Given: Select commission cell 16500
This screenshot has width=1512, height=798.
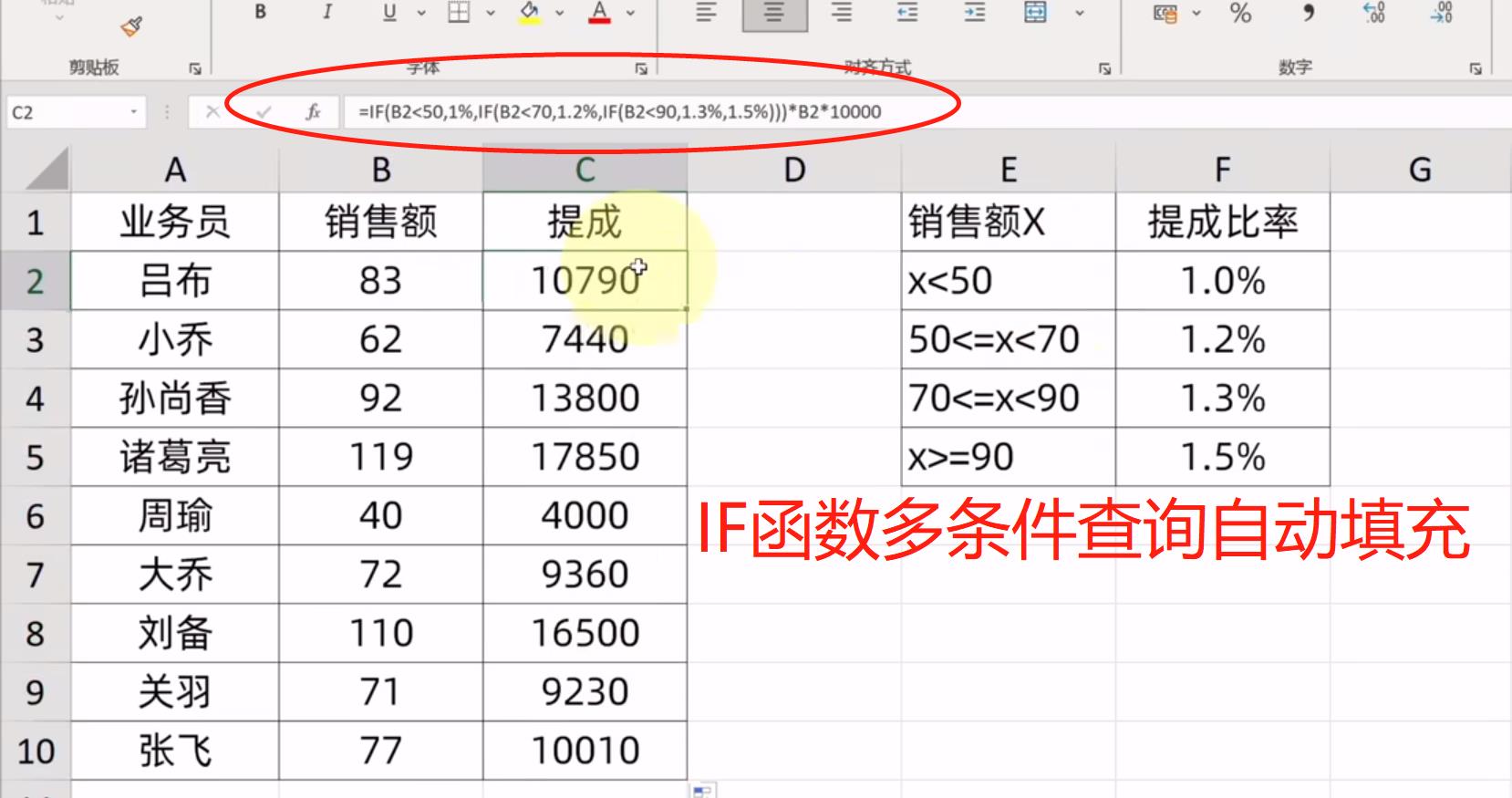Looking at the screenshot, I should 585,633.
